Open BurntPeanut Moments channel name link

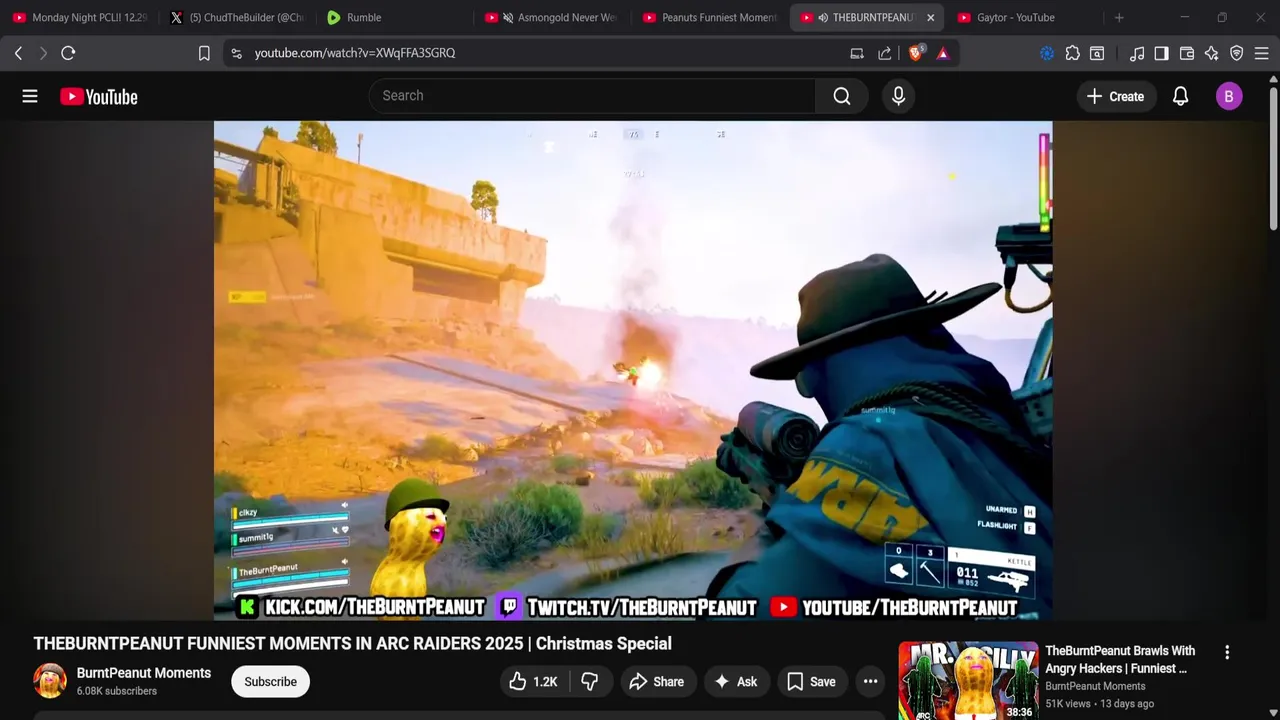click(144, 673)
